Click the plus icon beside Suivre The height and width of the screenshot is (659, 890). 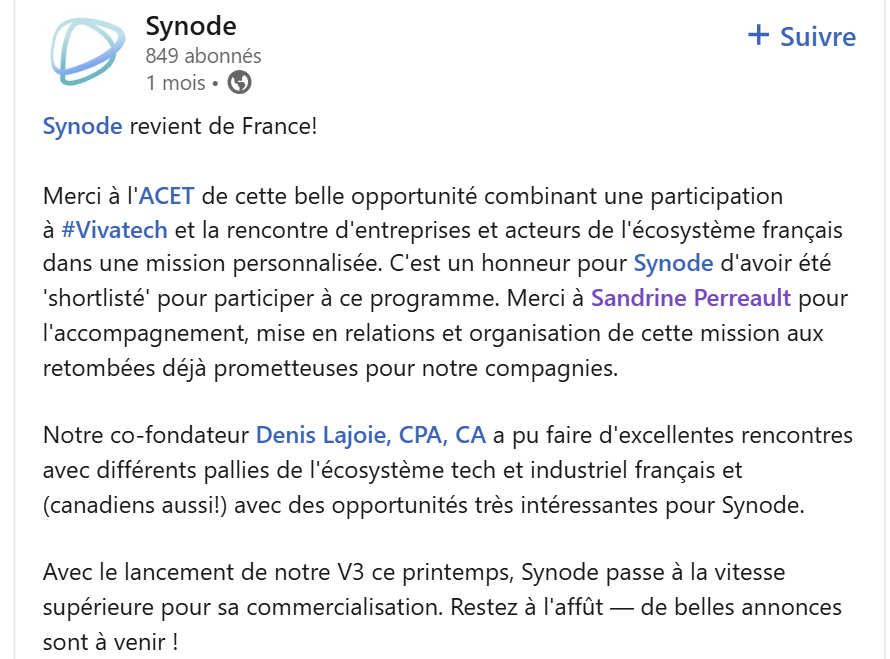tap(759, 36)
